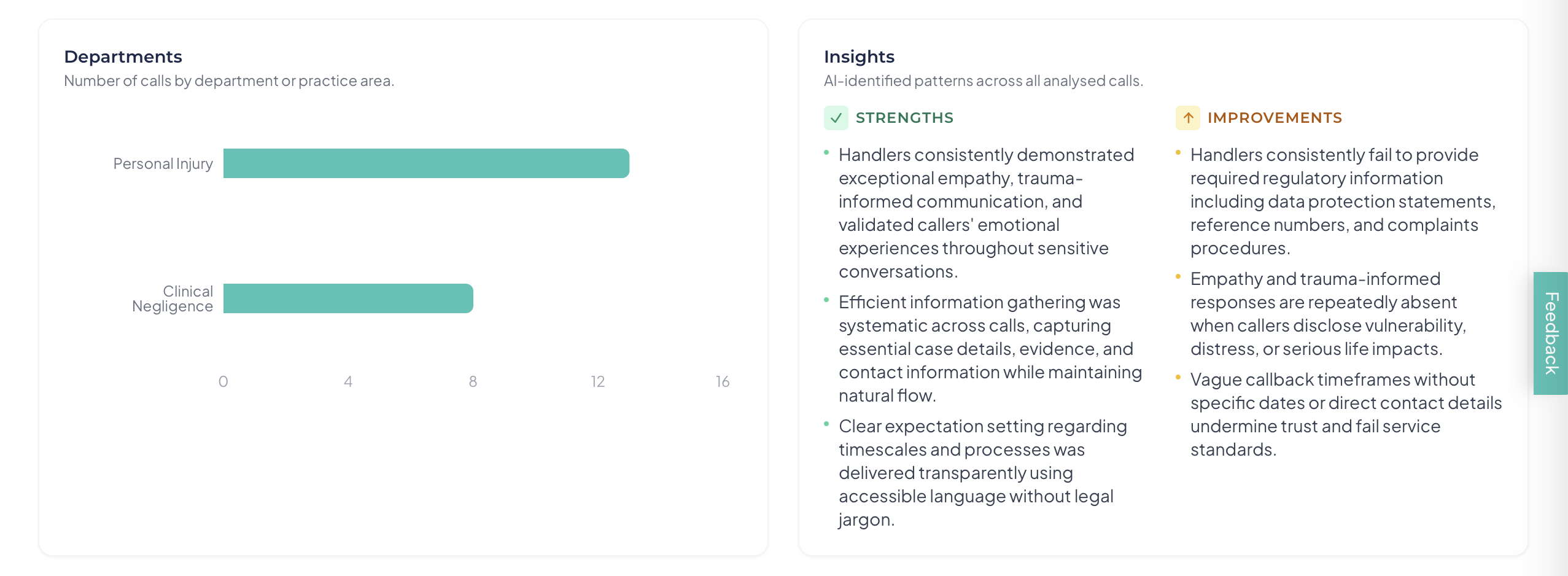
Task: Click the Departments card title
Action: 123,56
